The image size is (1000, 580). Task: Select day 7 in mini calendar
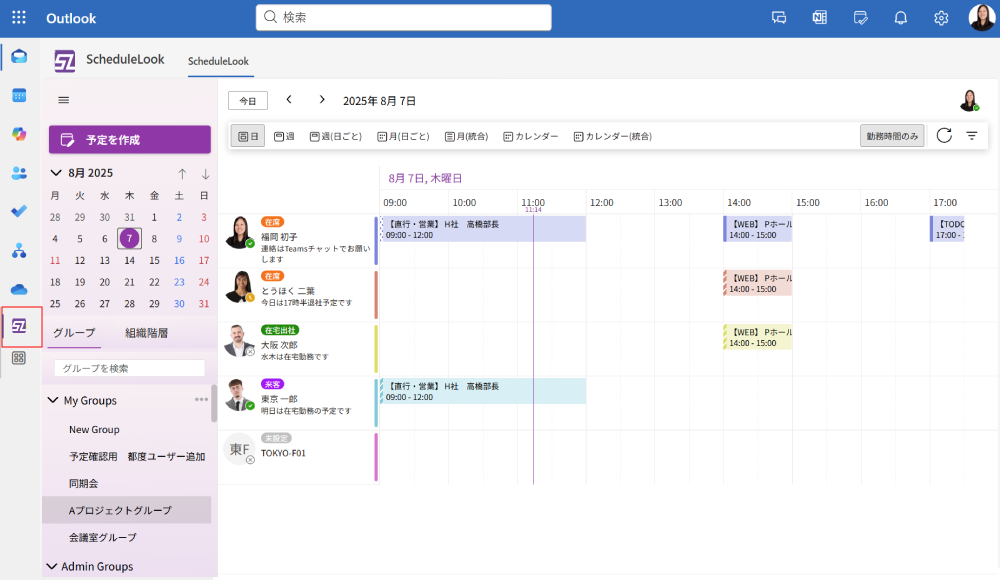coord(129,239)
